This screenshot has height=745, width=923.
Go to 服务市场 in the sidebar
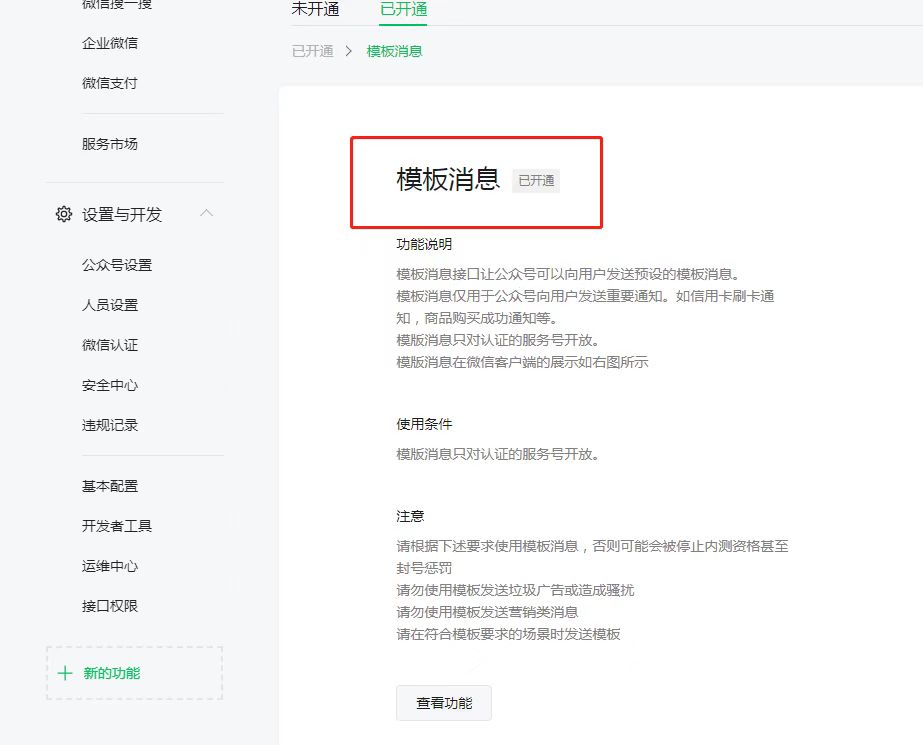(110, 144)
